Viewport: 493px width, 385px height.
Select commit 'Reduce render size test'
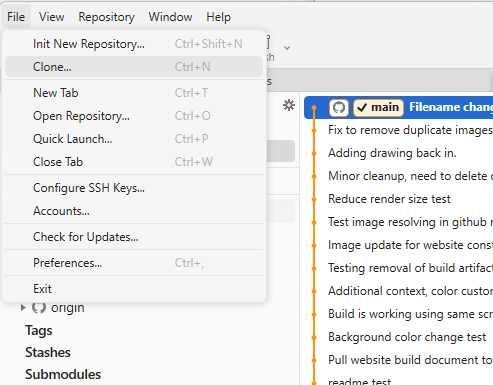pyautogui.click(x=397, y=199)
